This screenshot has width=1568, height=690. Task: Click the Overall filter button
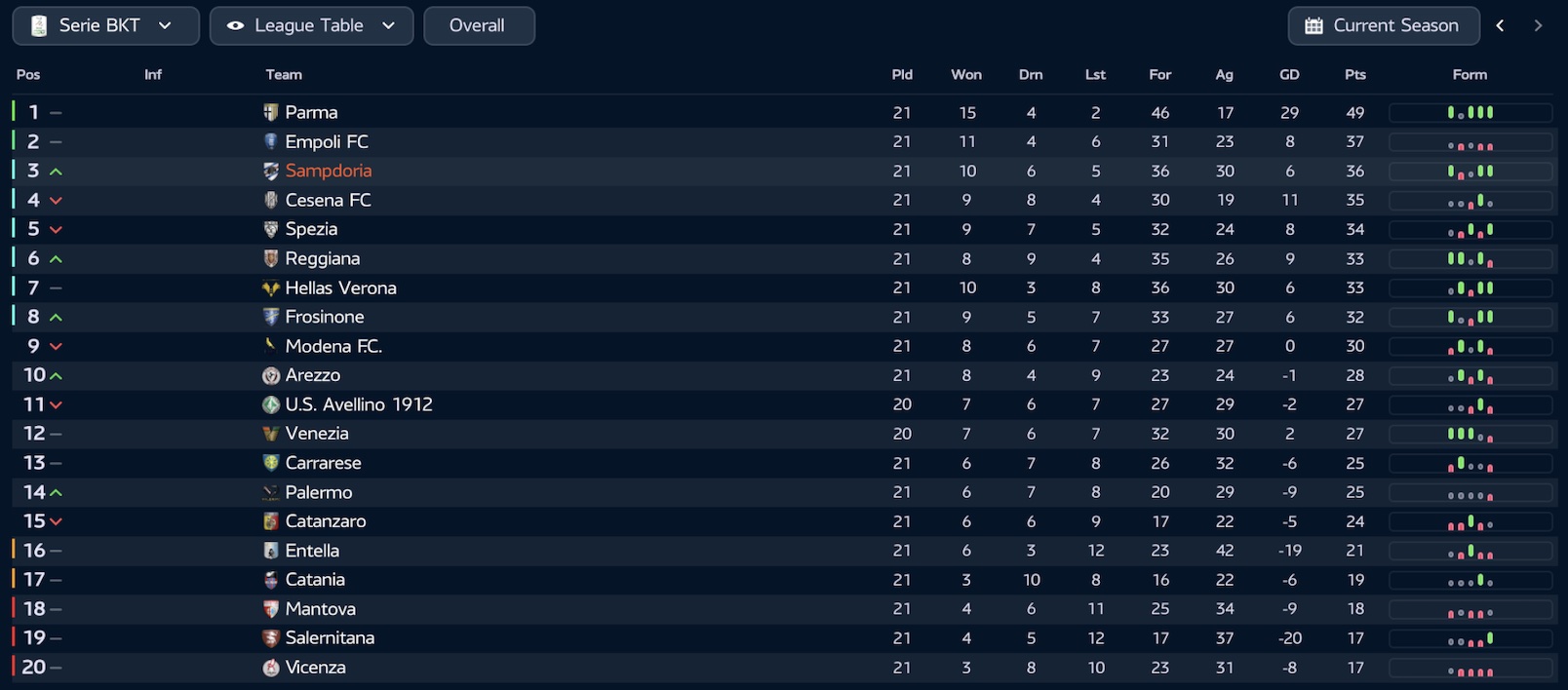point(478,25)
